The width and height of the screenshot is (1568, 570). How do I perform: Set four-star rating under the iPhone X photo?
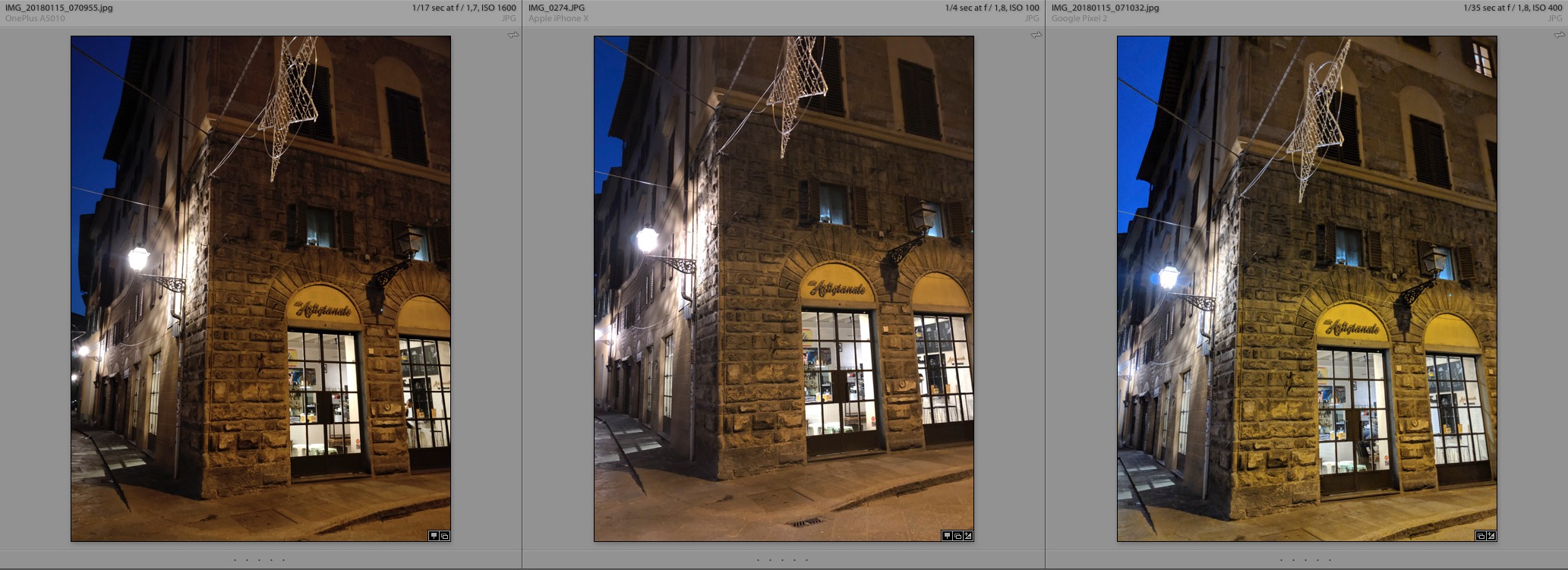tap(794, 560)
